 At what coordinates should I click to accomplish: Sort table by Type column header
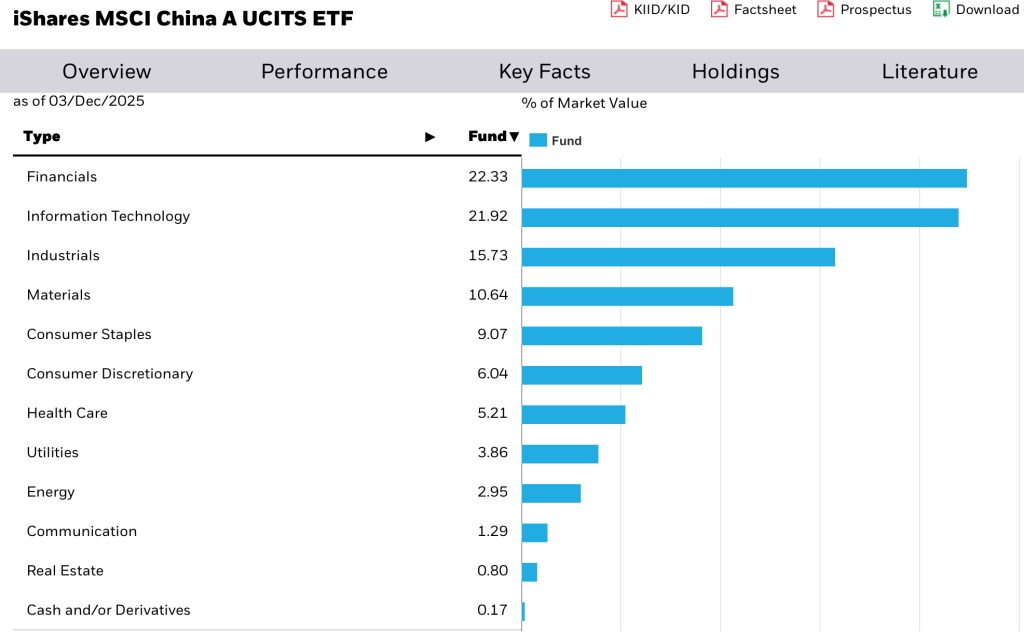[x=42, y=137]
